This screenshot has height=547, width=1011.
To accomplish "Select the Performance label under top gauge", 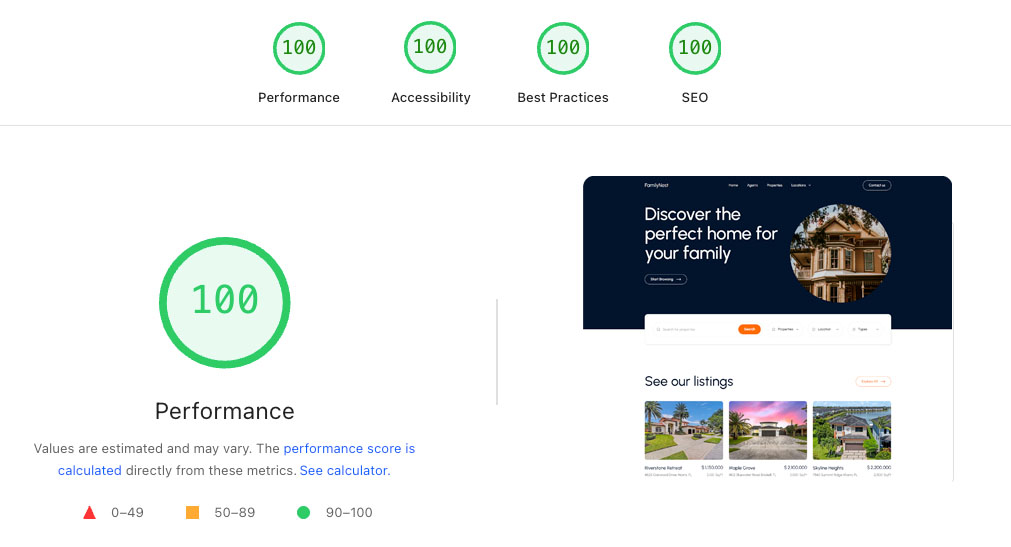I will [x=299, y=97].
